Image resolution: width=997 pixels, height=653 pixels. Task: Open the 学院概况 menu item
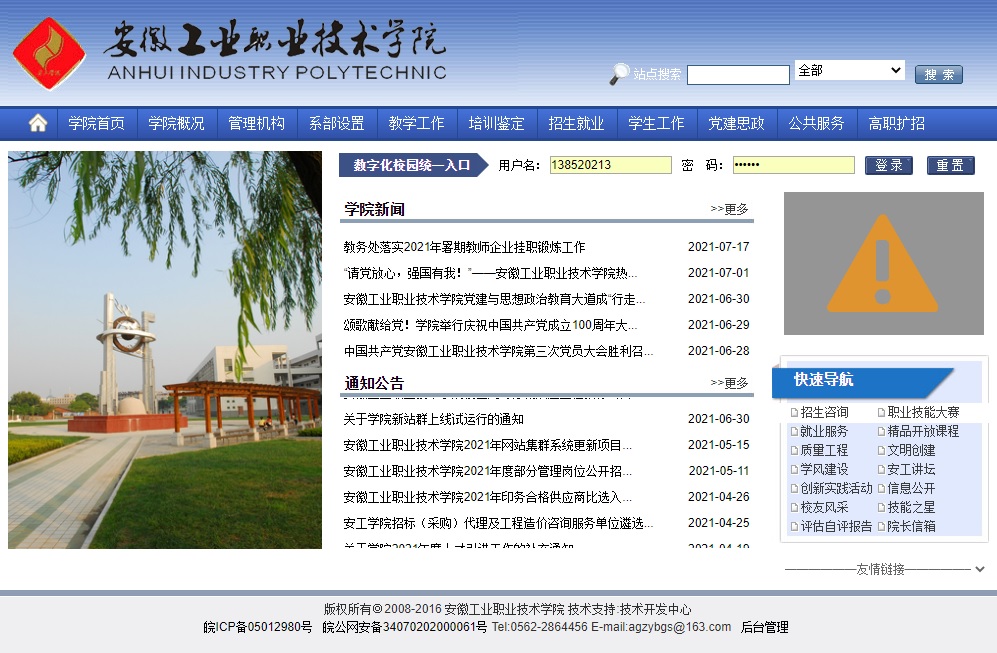tap(177, 123)
